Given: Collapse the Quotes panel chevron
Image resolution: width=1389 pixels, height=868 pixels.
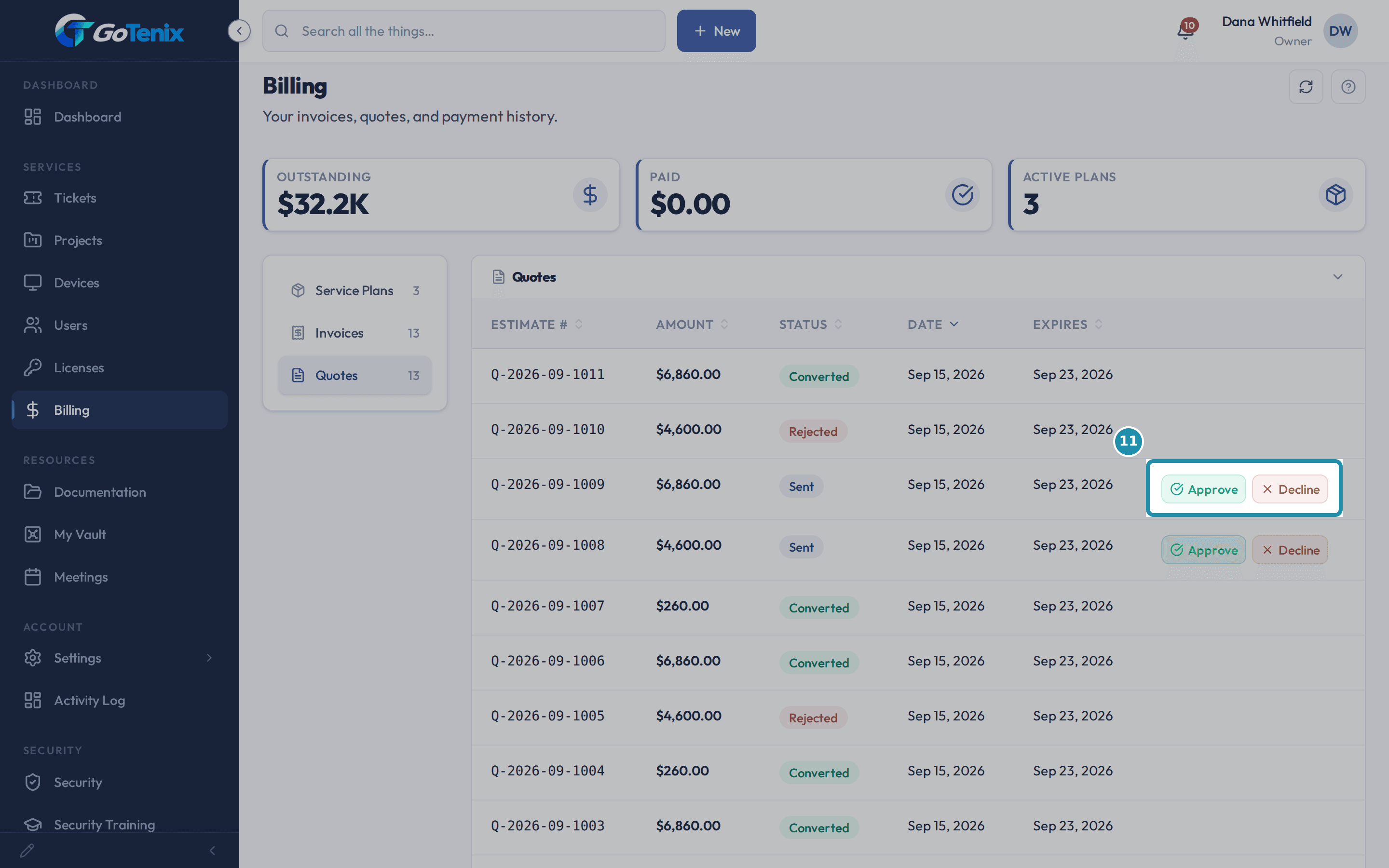Looking at the screenshot, I should [1337, 277].
